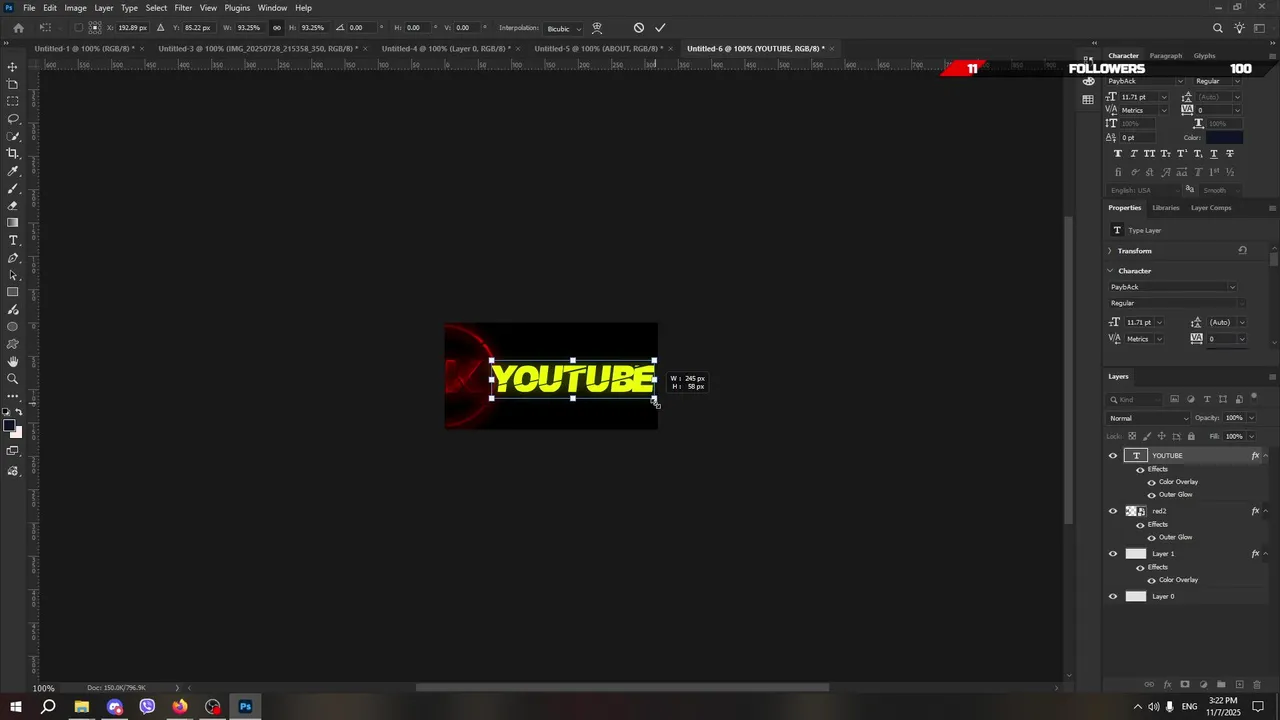The height and width of the screenshot is (720, 1280).
Task: Click the foreground color swatch
Action: point(9,427)
